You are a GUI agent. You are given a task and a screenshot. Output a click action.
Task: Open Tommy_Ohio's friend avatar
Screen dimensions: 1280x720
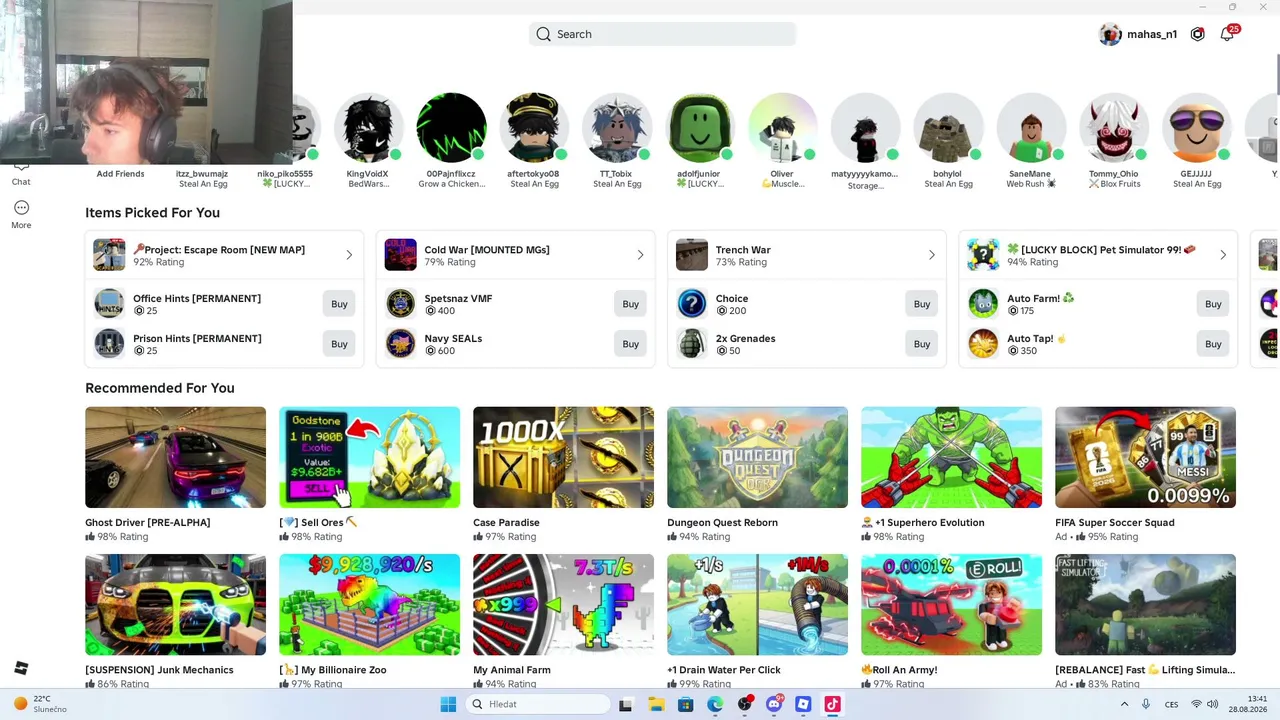(1114, 128)
